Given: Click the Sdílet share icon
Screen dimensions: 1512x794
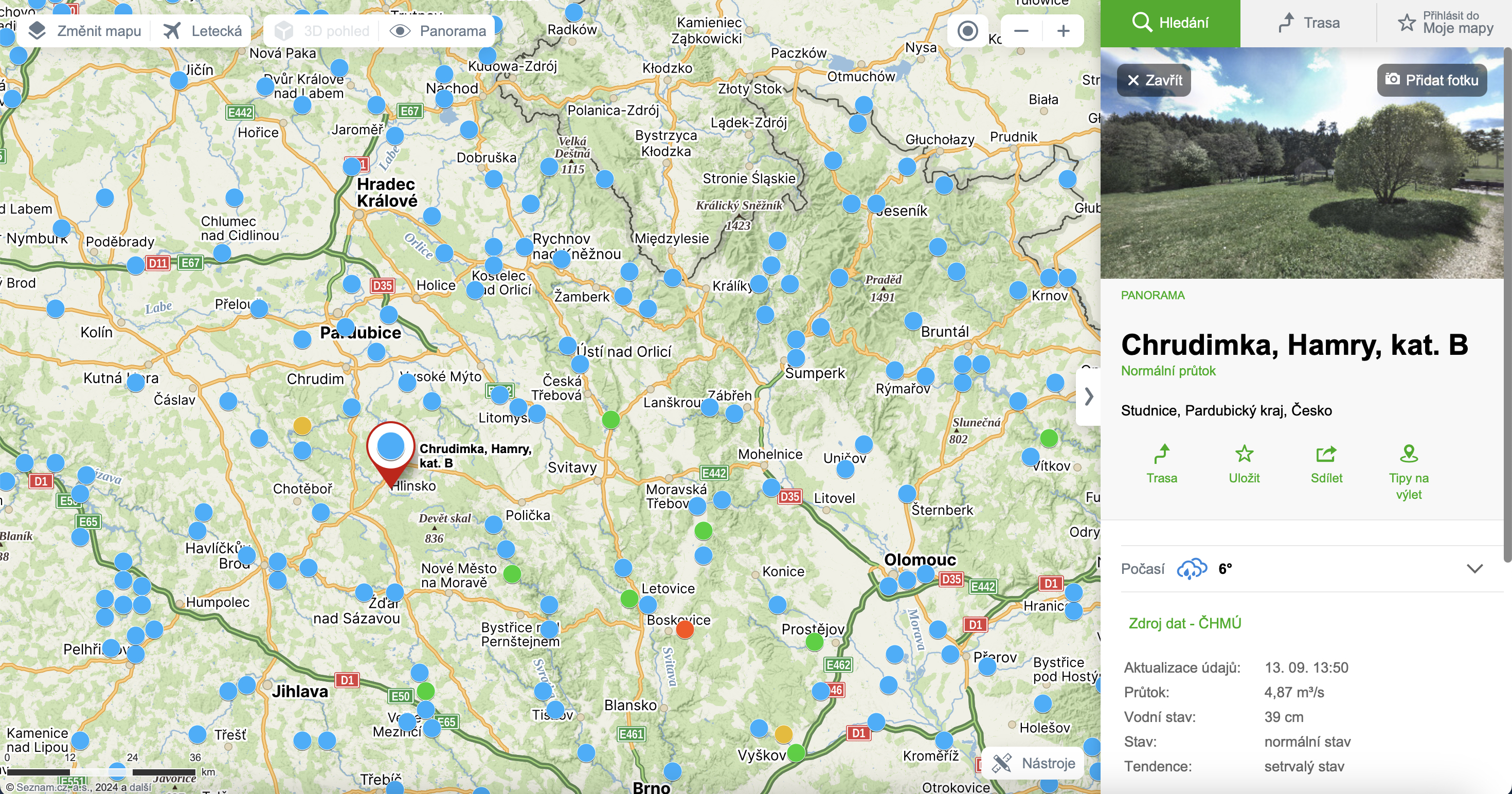Looking at the screenshot, I should (1326, 454).
